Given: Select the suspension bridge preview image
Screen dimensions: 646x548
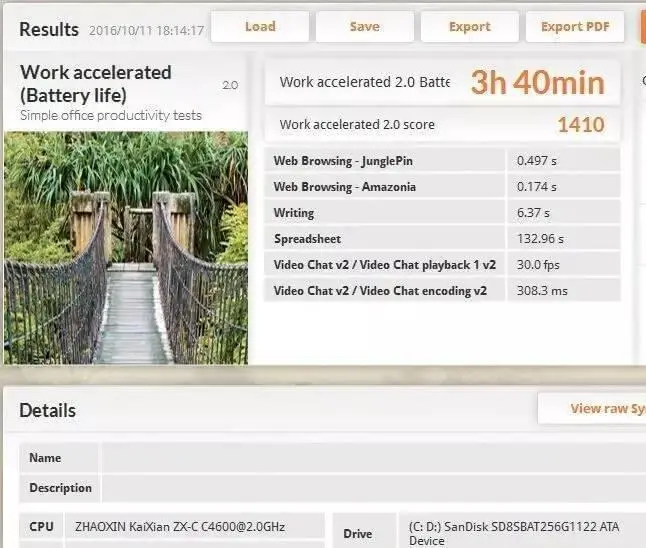Looking at the screenshot, I should pyautogui.click(x=126, y=248).
